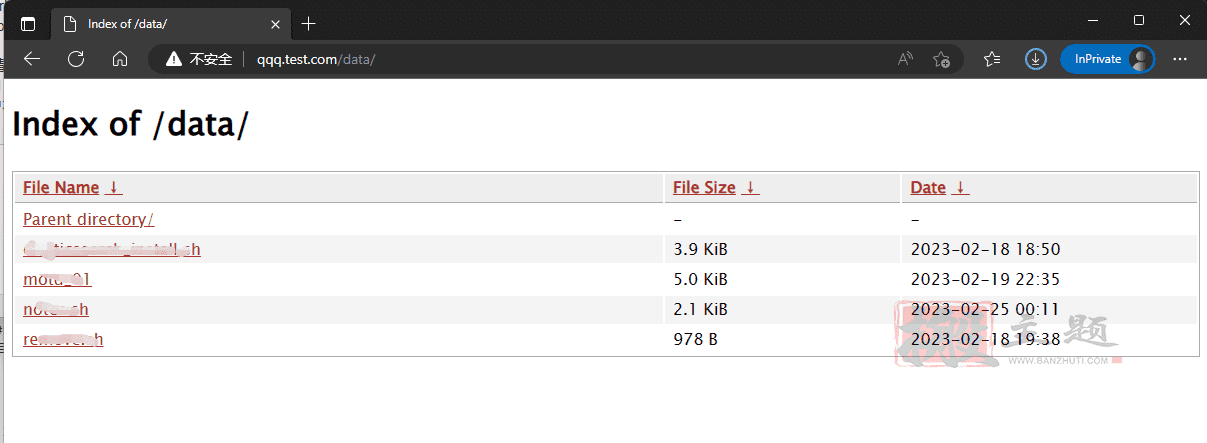This screenshot has height=443, width=1207.
Task: Add page to favorites with star icon
Action: click(x=941, y=59)
